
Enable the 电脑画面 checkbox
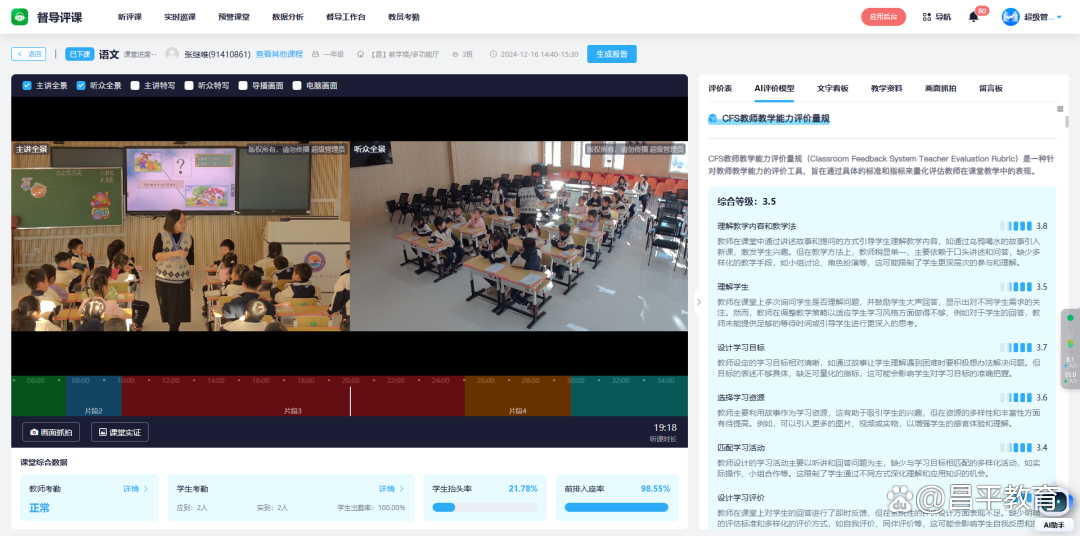pos(297,86)
